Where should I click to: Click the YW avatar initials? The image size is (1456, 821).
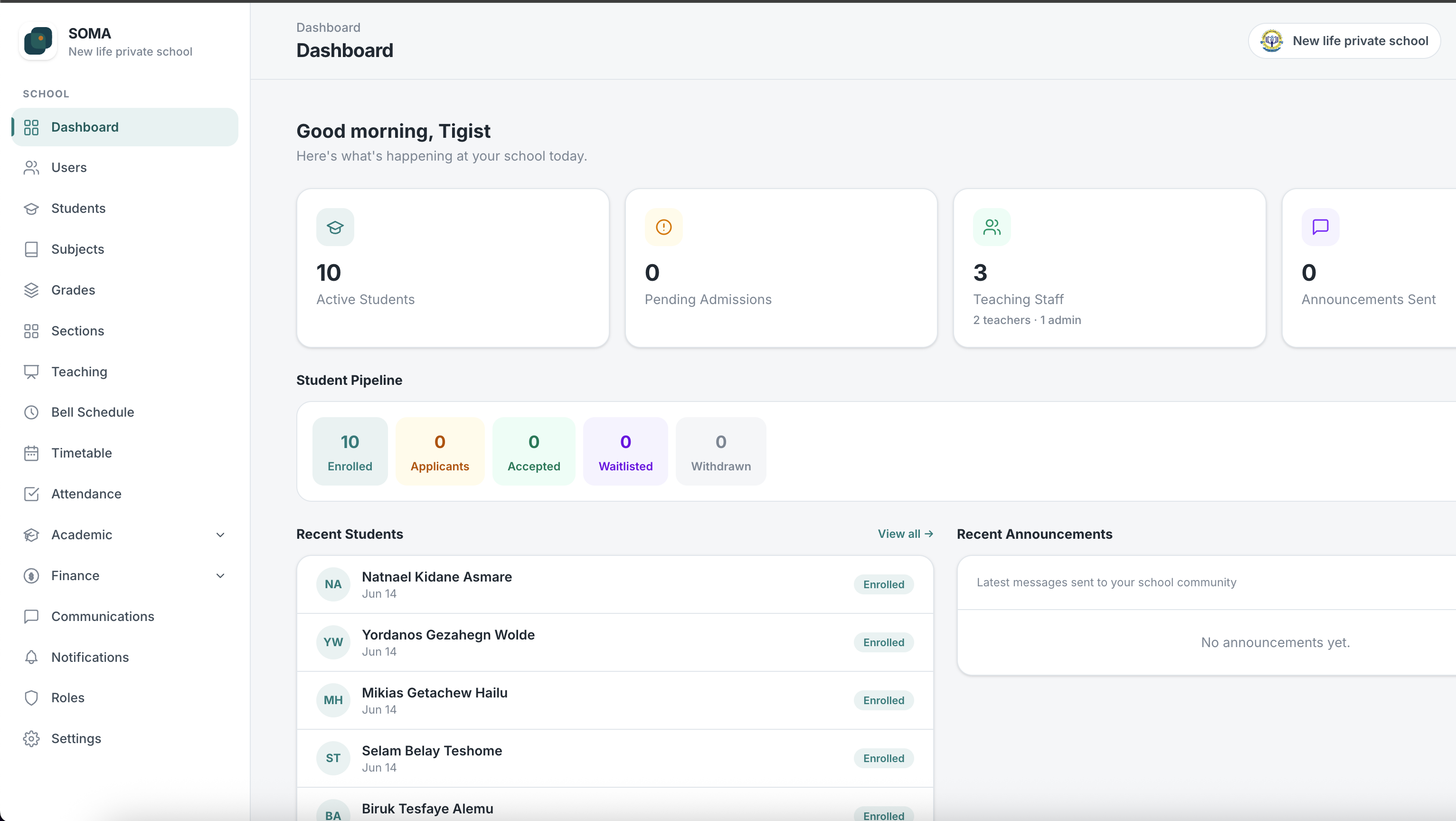point(333,642)
